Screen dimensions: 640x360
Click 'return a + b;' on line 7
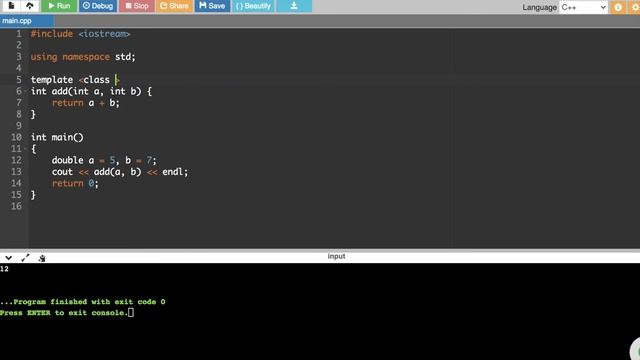point(86,103)
